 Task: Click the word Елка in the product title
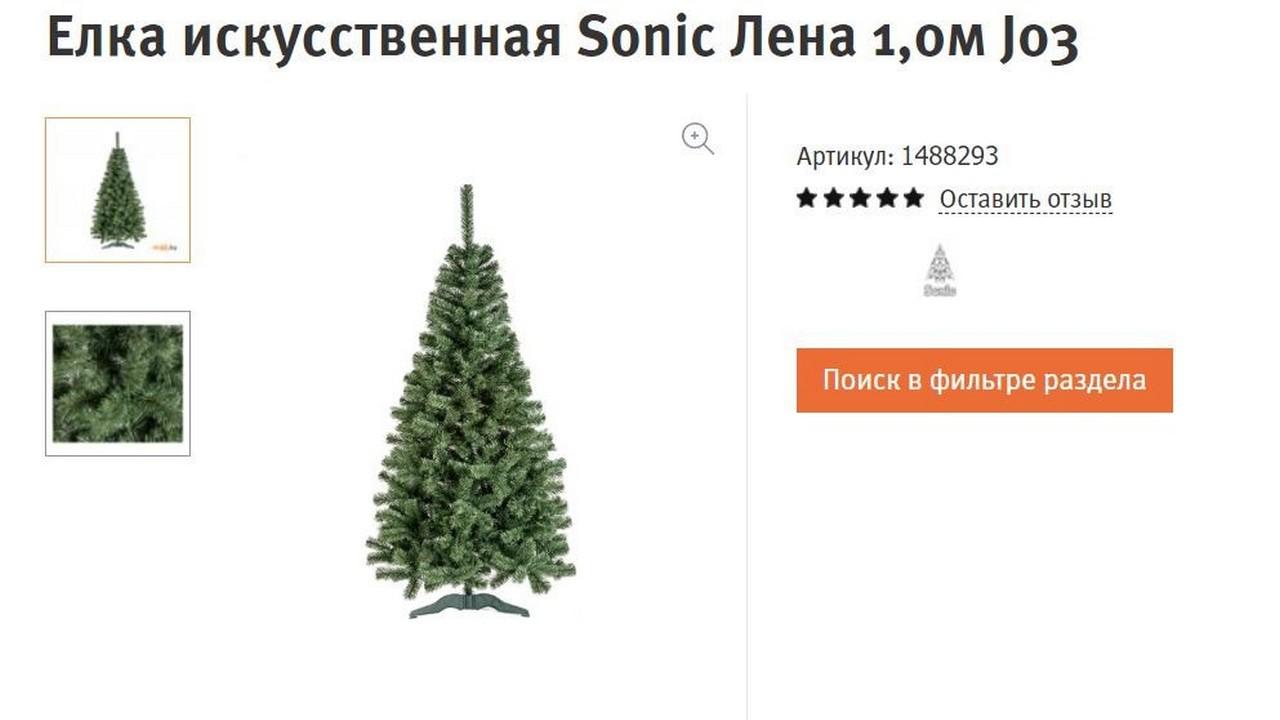point(107,38)
